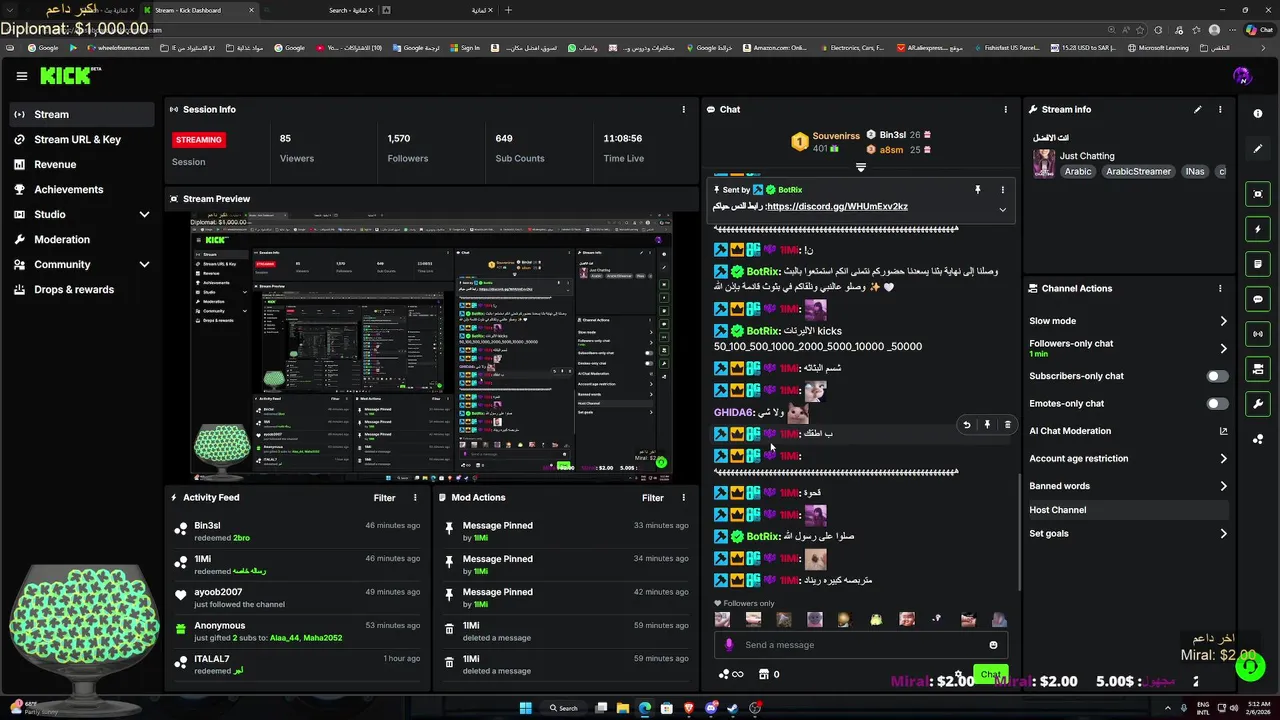Open Session Info panel options menu

point(684,109)
